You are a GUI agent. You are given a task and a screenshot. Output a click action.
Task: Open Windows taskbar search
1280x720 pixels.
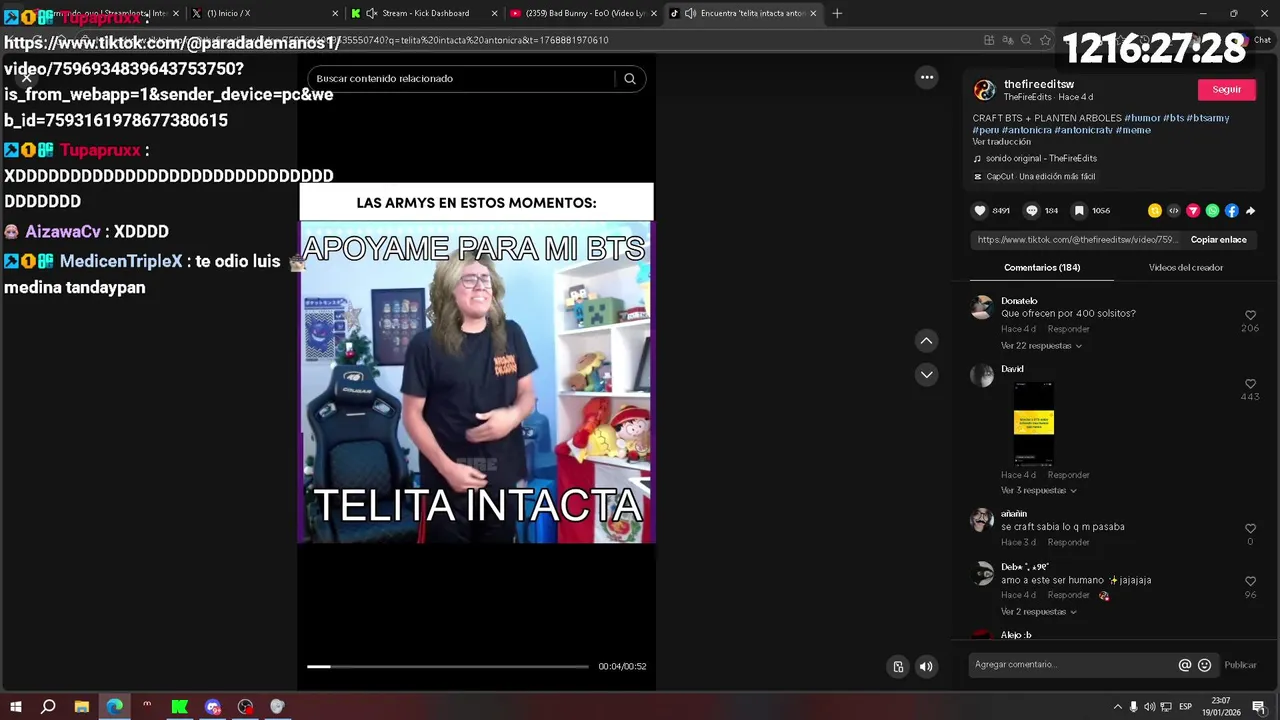48,707
